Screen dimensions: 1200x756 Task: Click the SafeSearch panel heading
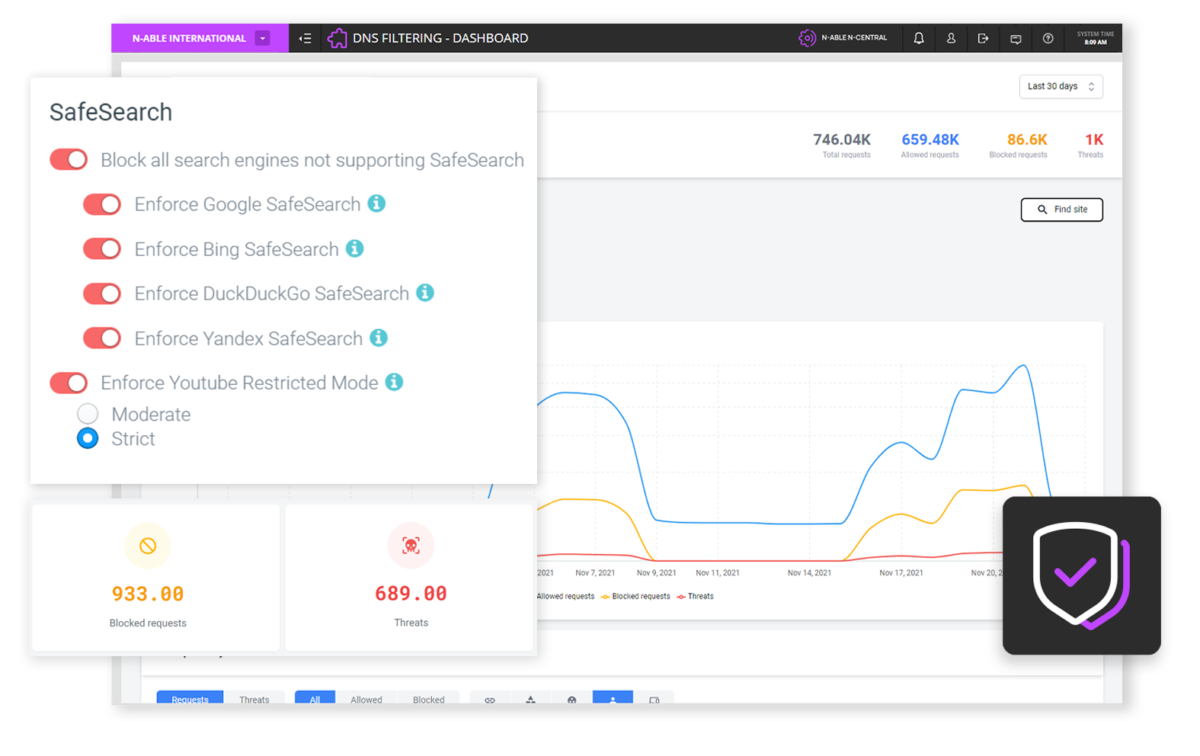111,112
